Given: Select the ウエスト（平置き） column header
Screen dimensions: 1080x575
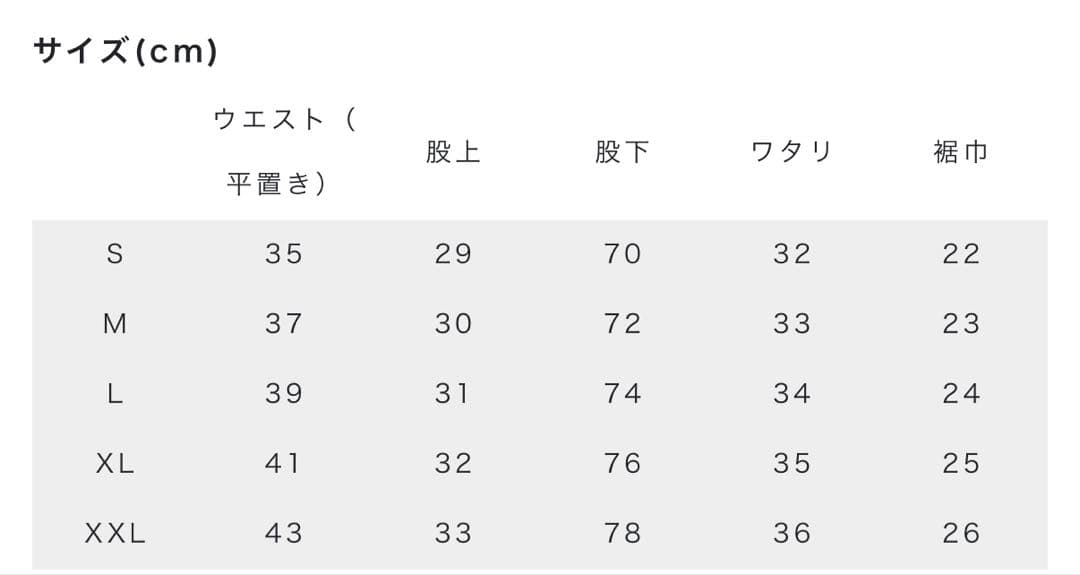Looking at the screenshot, I should pos(284,152).
